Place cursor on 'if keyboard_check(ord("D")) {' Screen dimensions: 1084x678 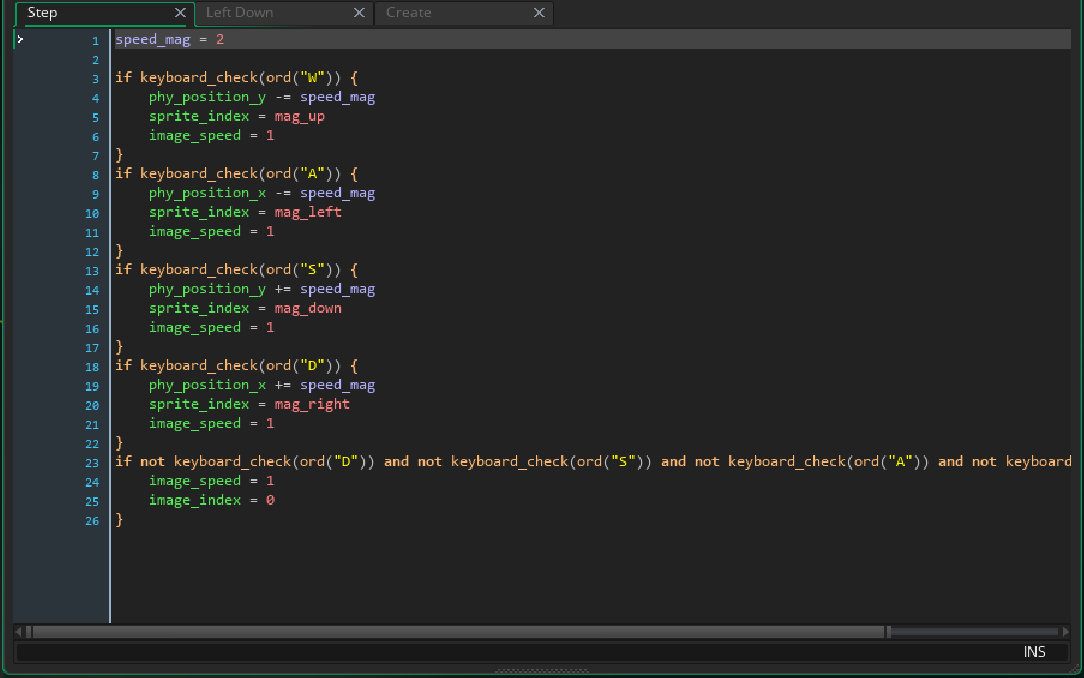236,366
